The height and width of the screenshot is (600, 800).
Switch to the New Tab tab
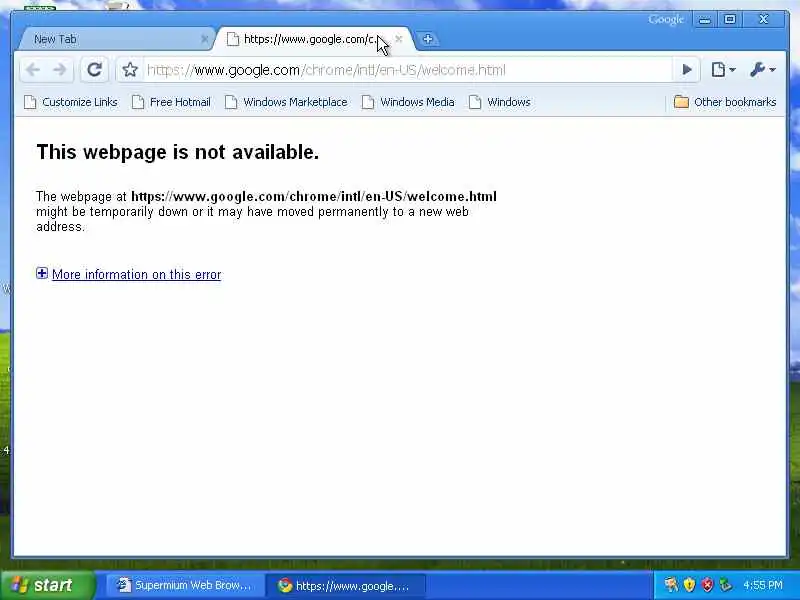(115, 39)
